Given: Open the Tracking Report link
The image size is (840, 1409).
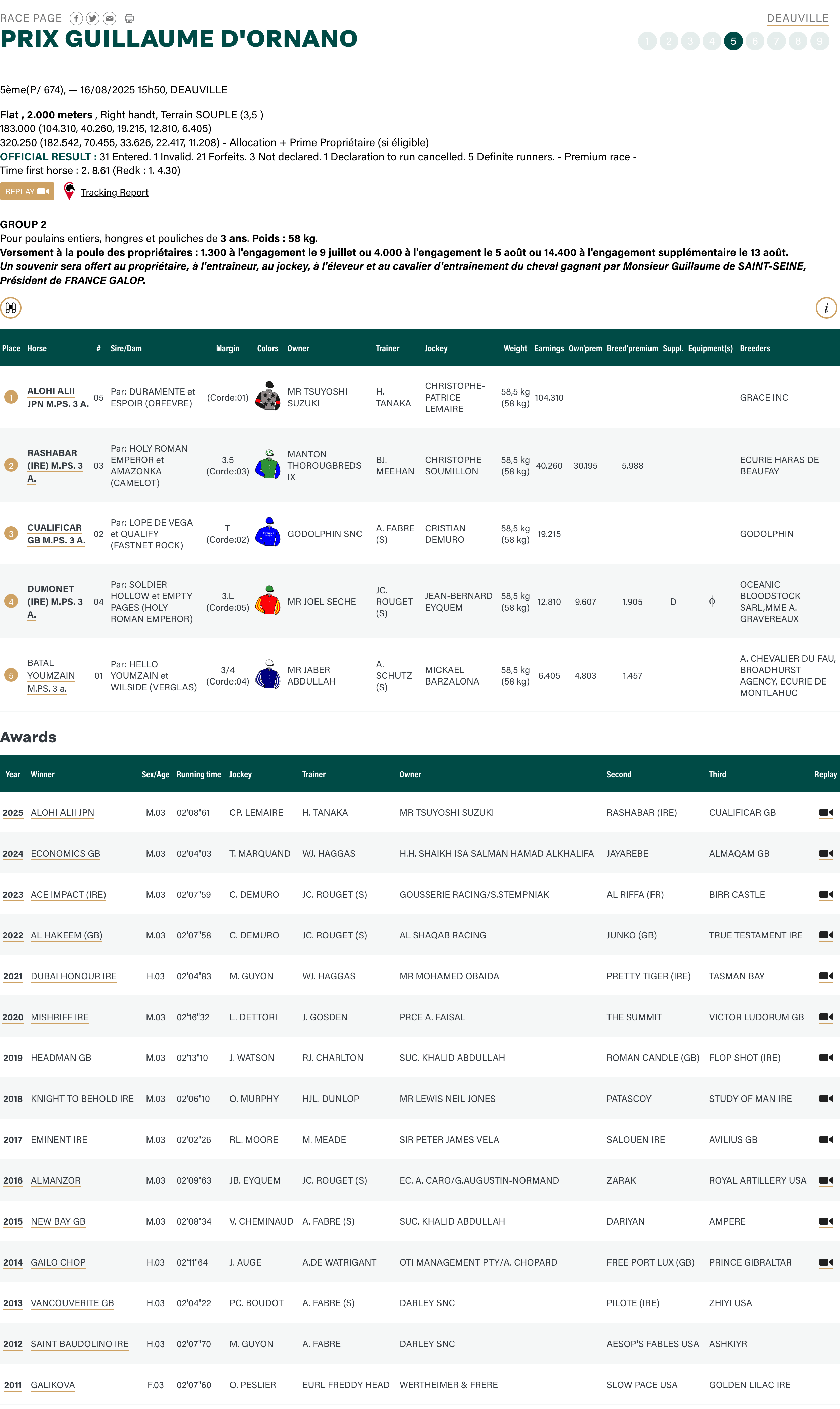Looking at the screenshot, I should (x=114, y=193).
